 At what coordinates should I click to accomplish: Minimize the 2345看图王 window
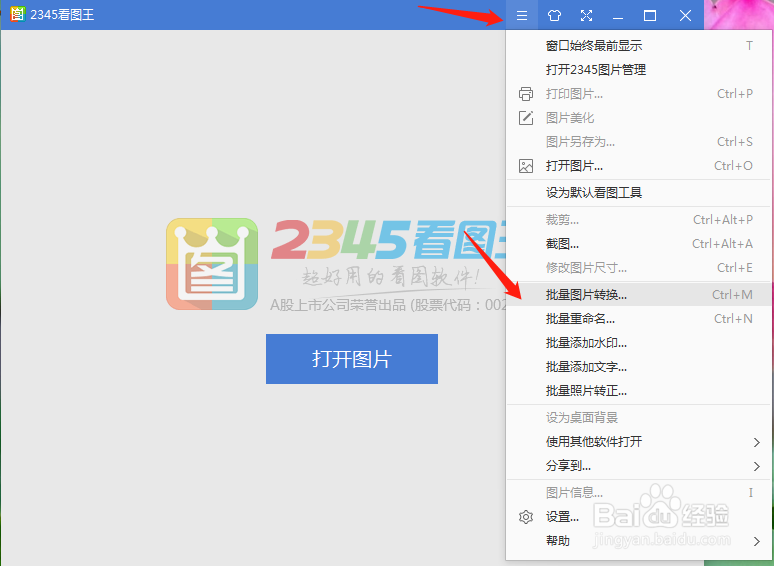[x=618, y=15]
